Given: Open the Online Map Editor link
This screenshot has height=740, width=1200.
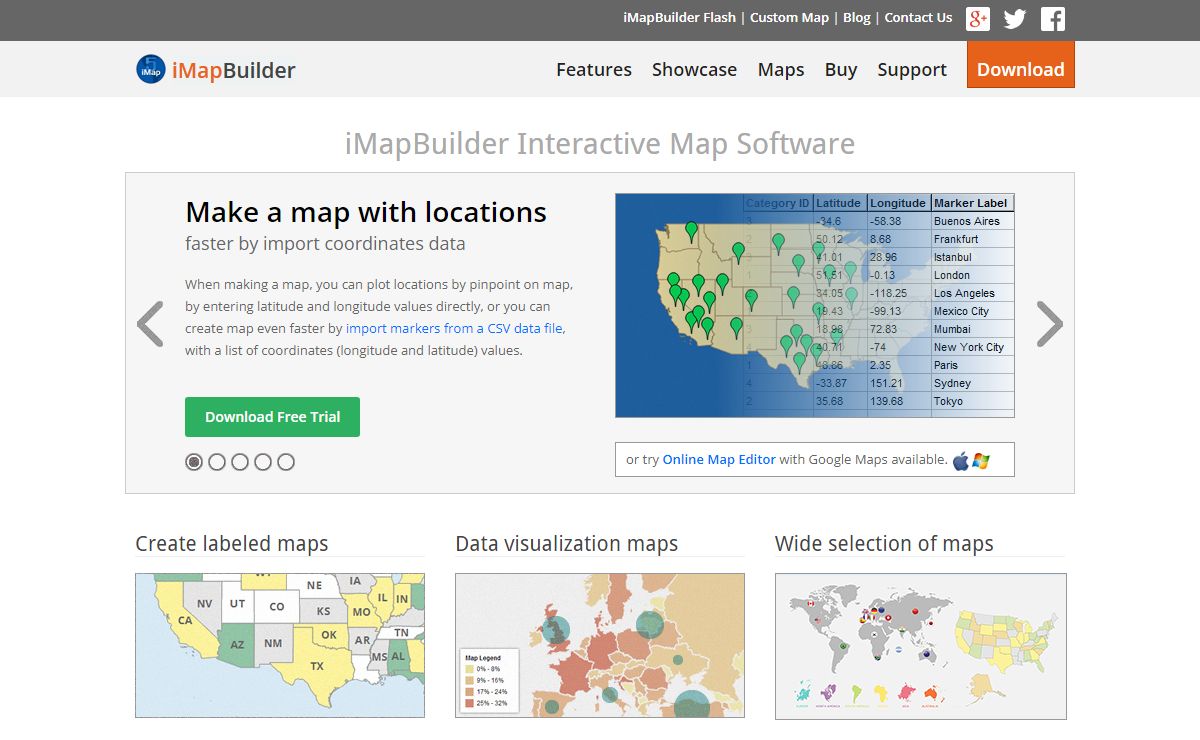Looking at the screenshot, I should pos(719,460).
